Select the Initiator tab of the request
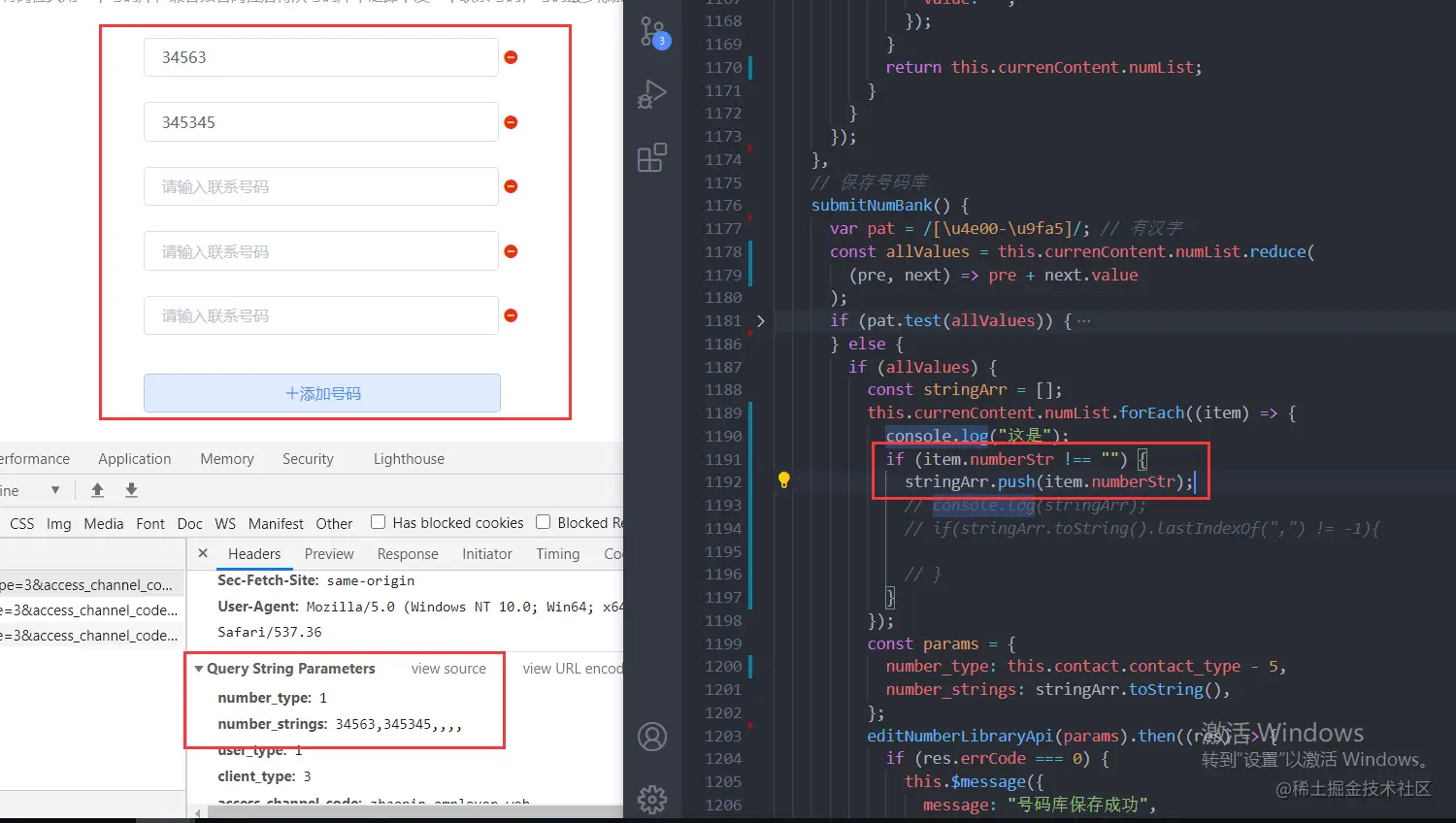The width and height of the screenshot is (1456, 823). pos(487,554)
